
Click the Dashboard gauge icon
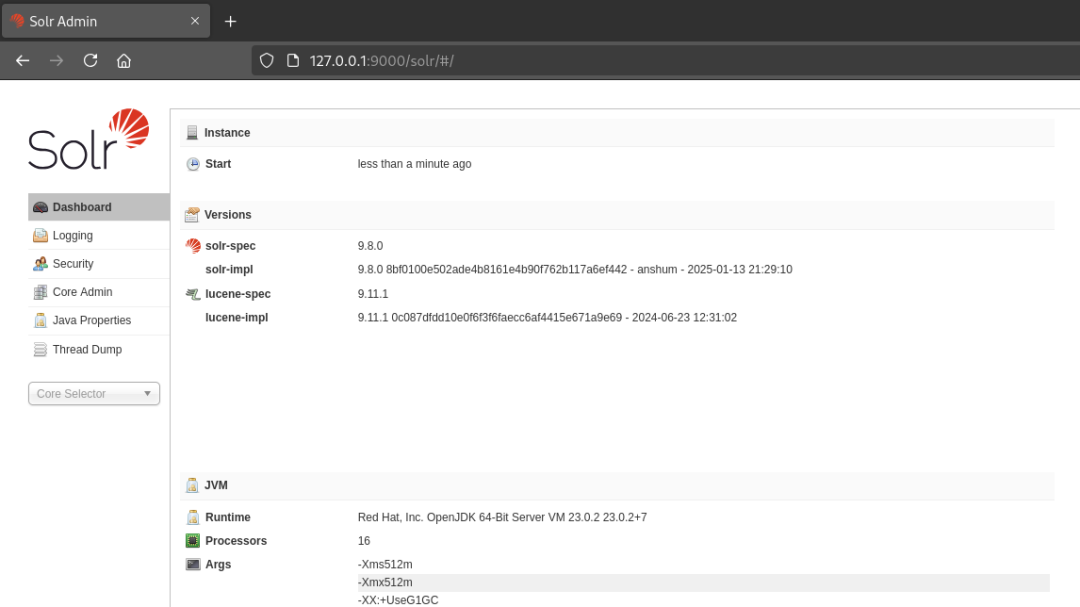tap(40, 207)
